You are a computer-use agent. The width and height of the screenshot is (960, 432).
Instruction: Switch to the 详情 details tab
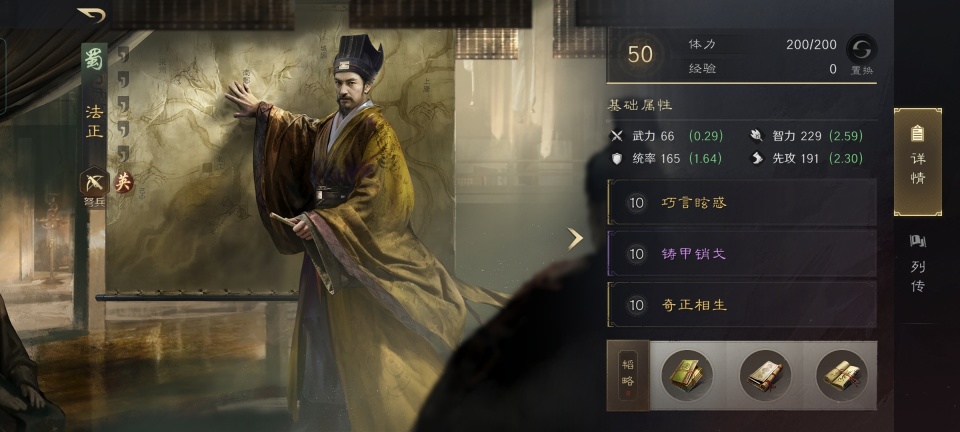(x=917, y=162)
